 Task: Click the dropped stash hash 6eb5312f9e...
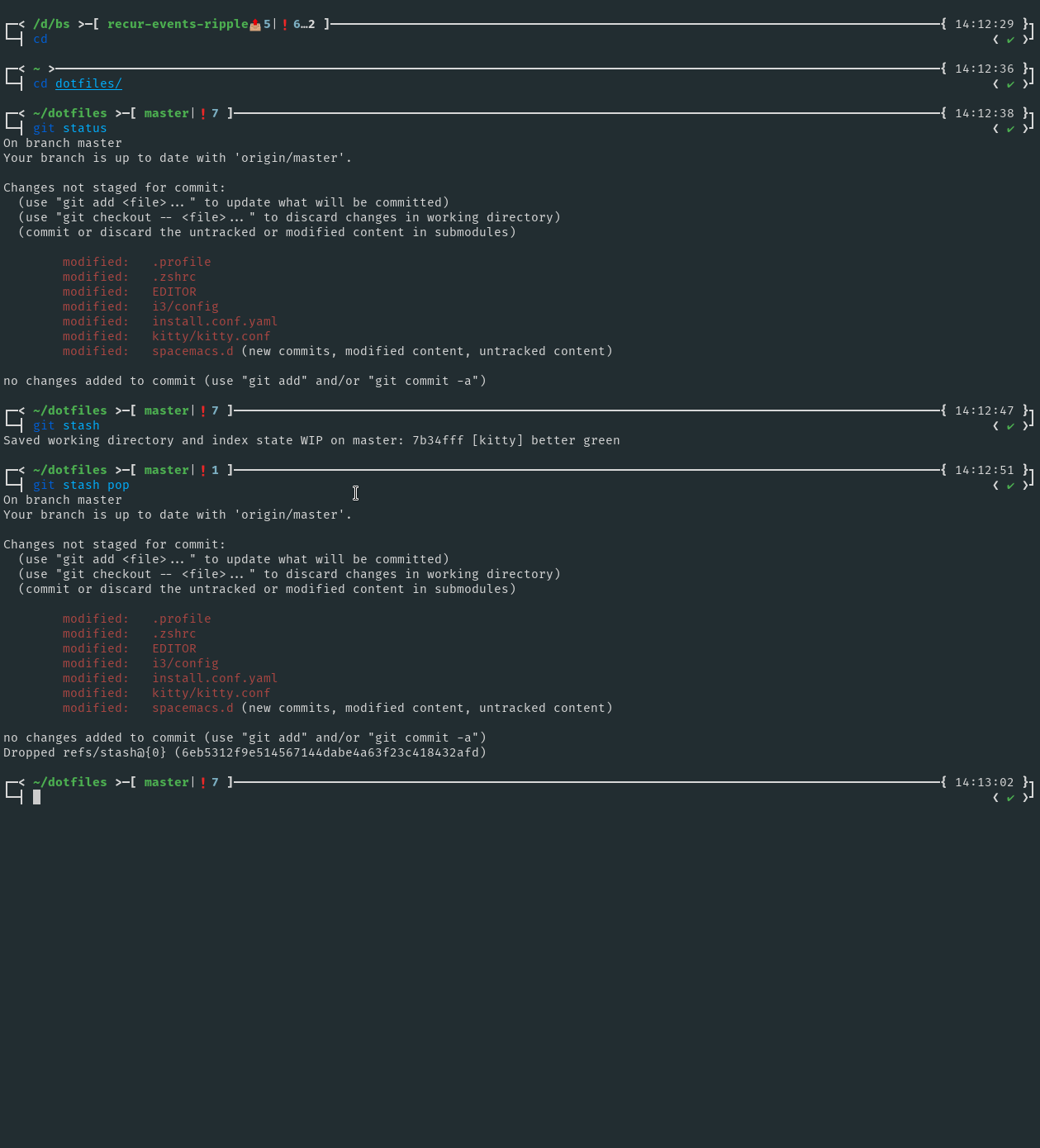point(330,752)
